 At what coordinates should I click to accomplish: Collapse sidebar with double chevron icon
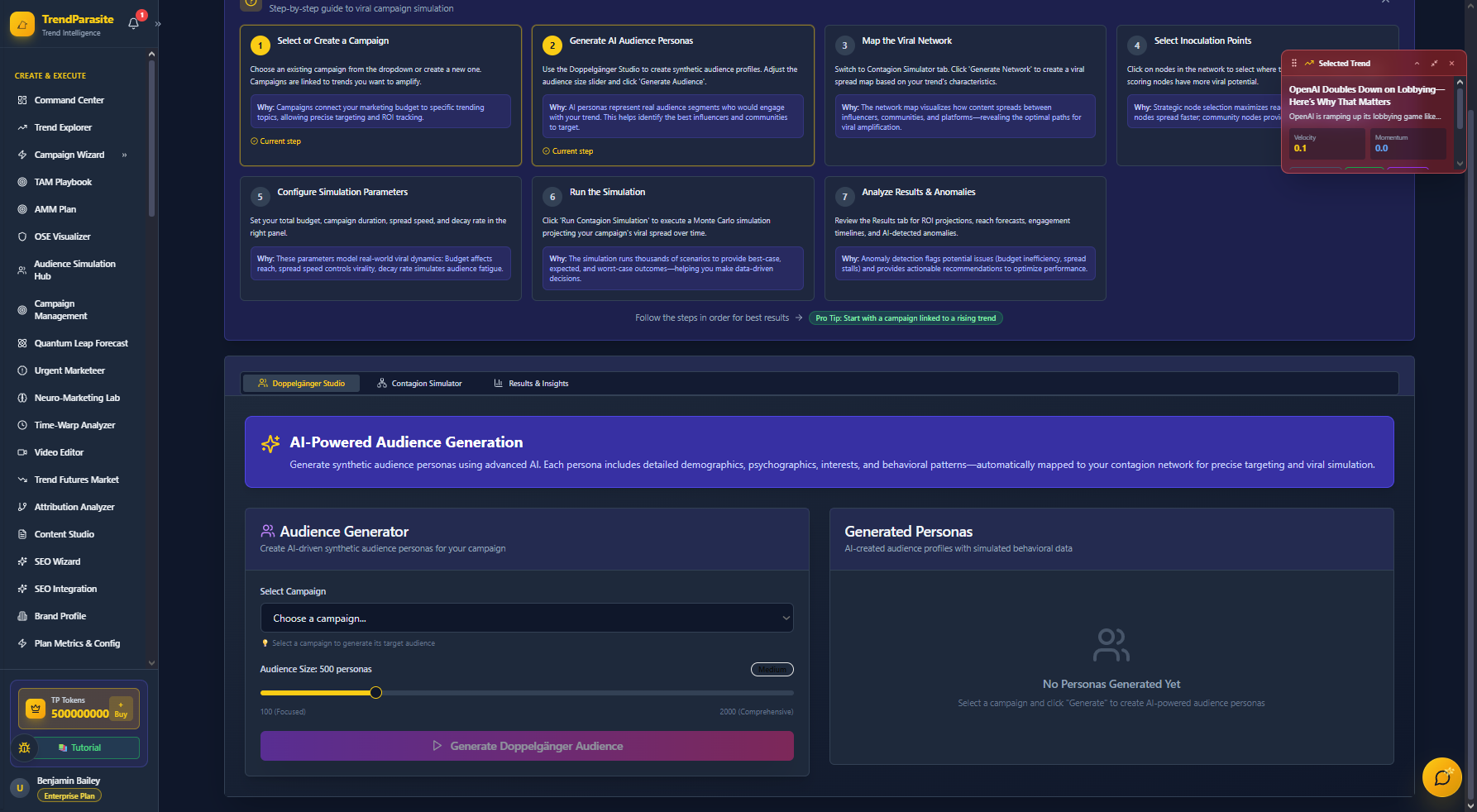point(157,24)
